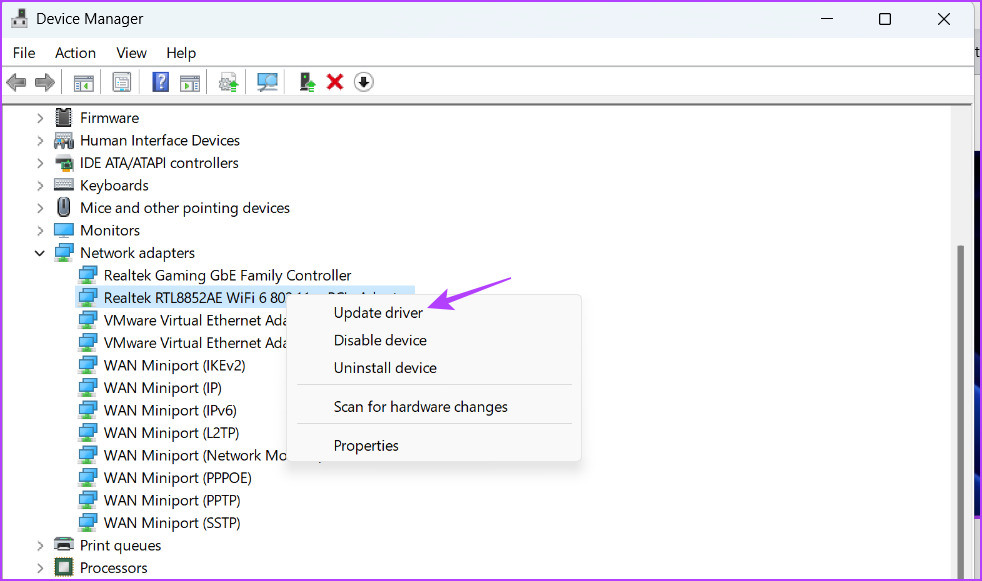
Task: Click the mouse icon beside Mice
Action: 63,207
